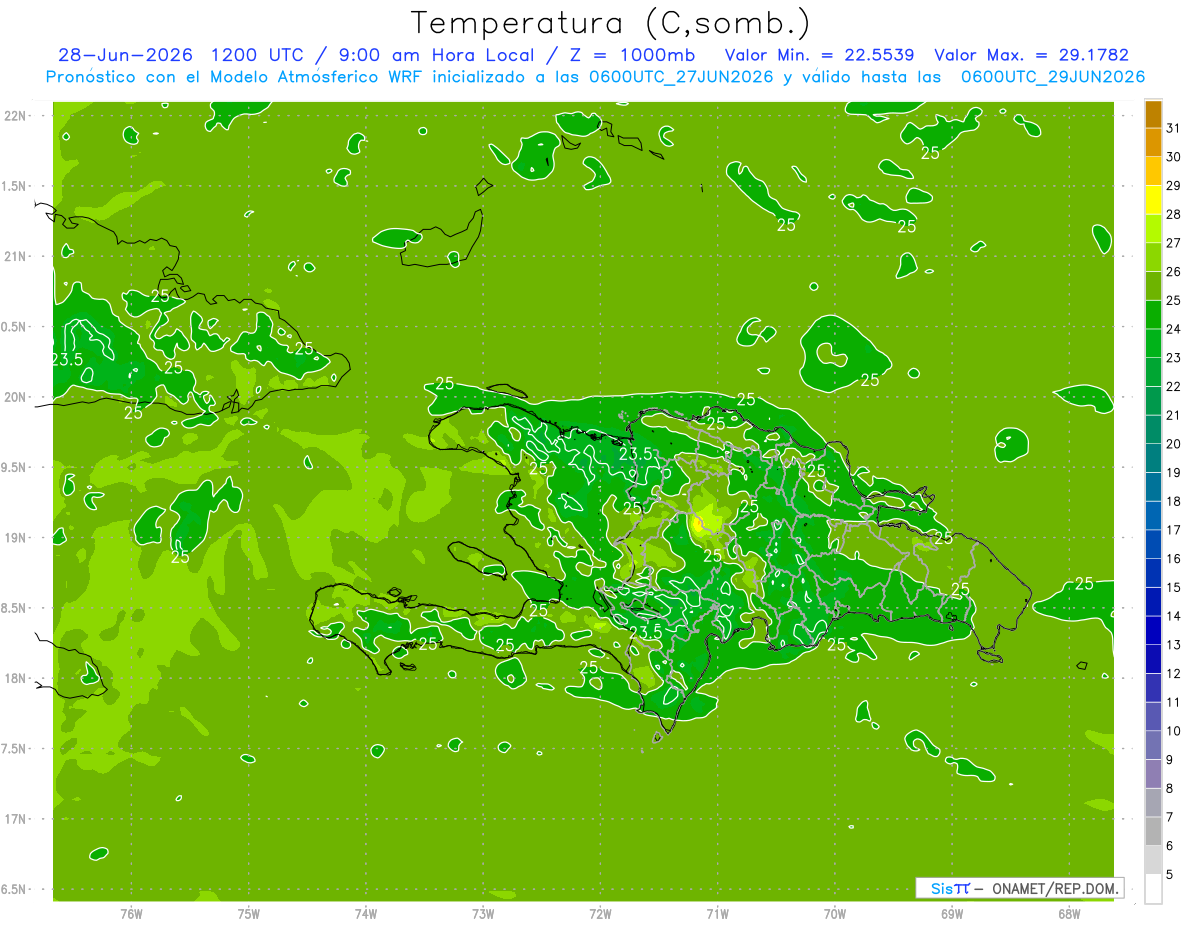Click the "73W" longitude axis label
The width and height of the screenshot is (1200, 927).
pos(483,914)
